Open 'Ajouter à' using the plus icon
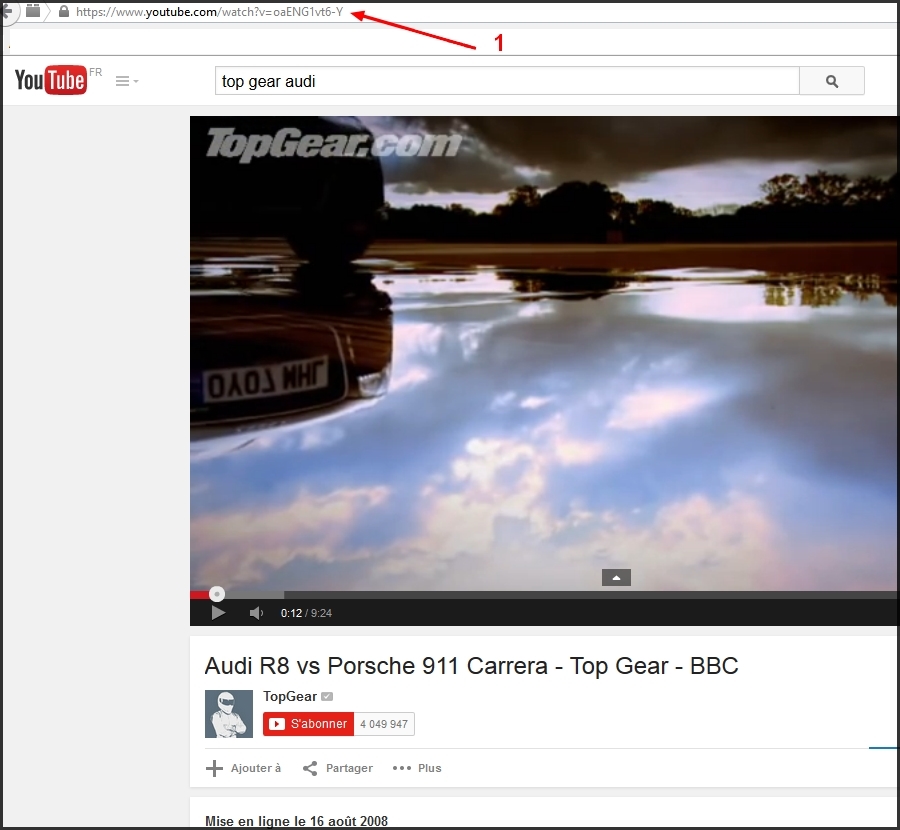Image resolution: width=900 pixels, height=830 pixels. click(x=214, y=768)
